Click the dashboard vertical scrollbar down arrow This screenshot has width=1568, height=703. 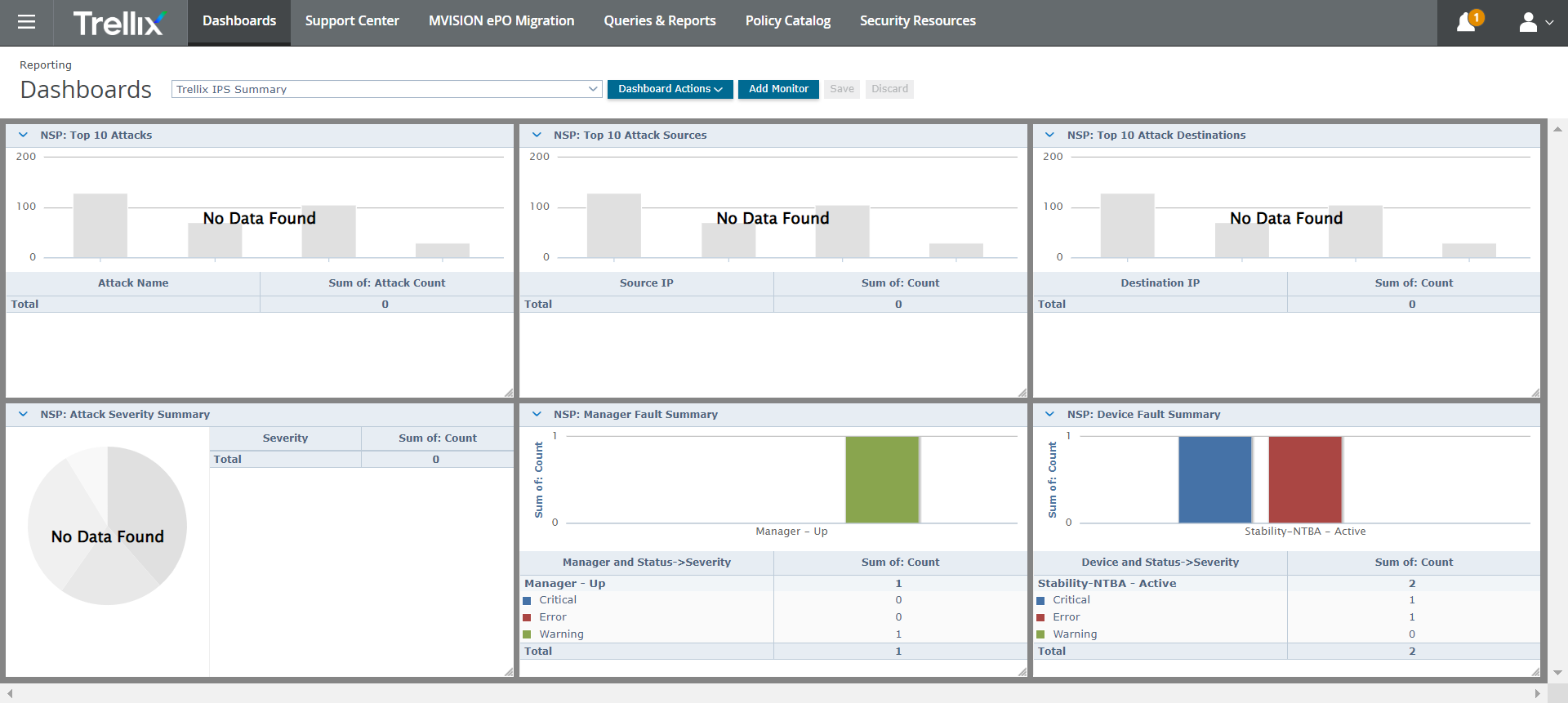(1557, 673)
